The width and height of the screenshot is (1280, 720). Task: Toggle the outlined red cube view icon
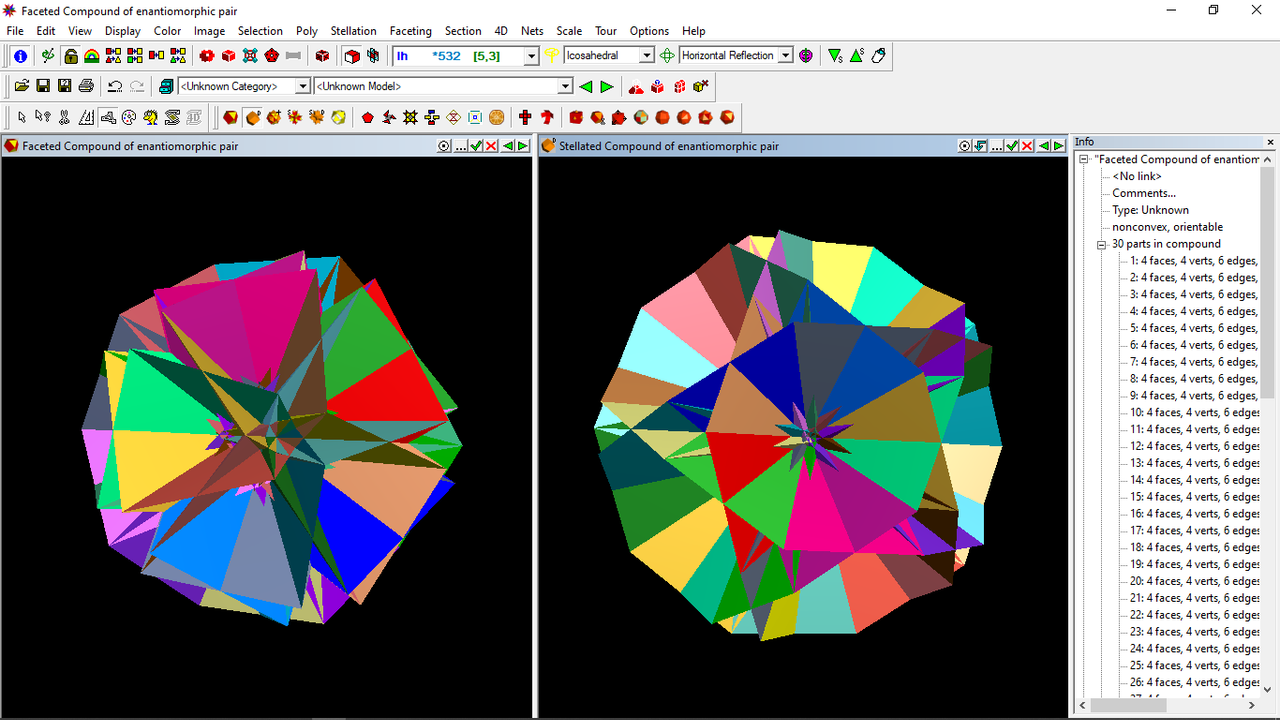tap(352, 56)
